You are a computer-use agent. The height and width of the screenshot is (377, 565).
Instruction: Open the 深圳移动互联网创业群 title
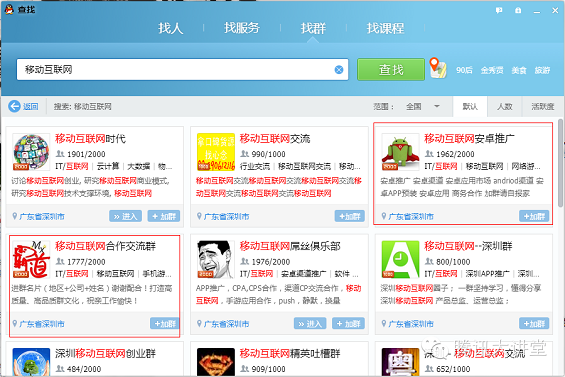coord(105,353)
